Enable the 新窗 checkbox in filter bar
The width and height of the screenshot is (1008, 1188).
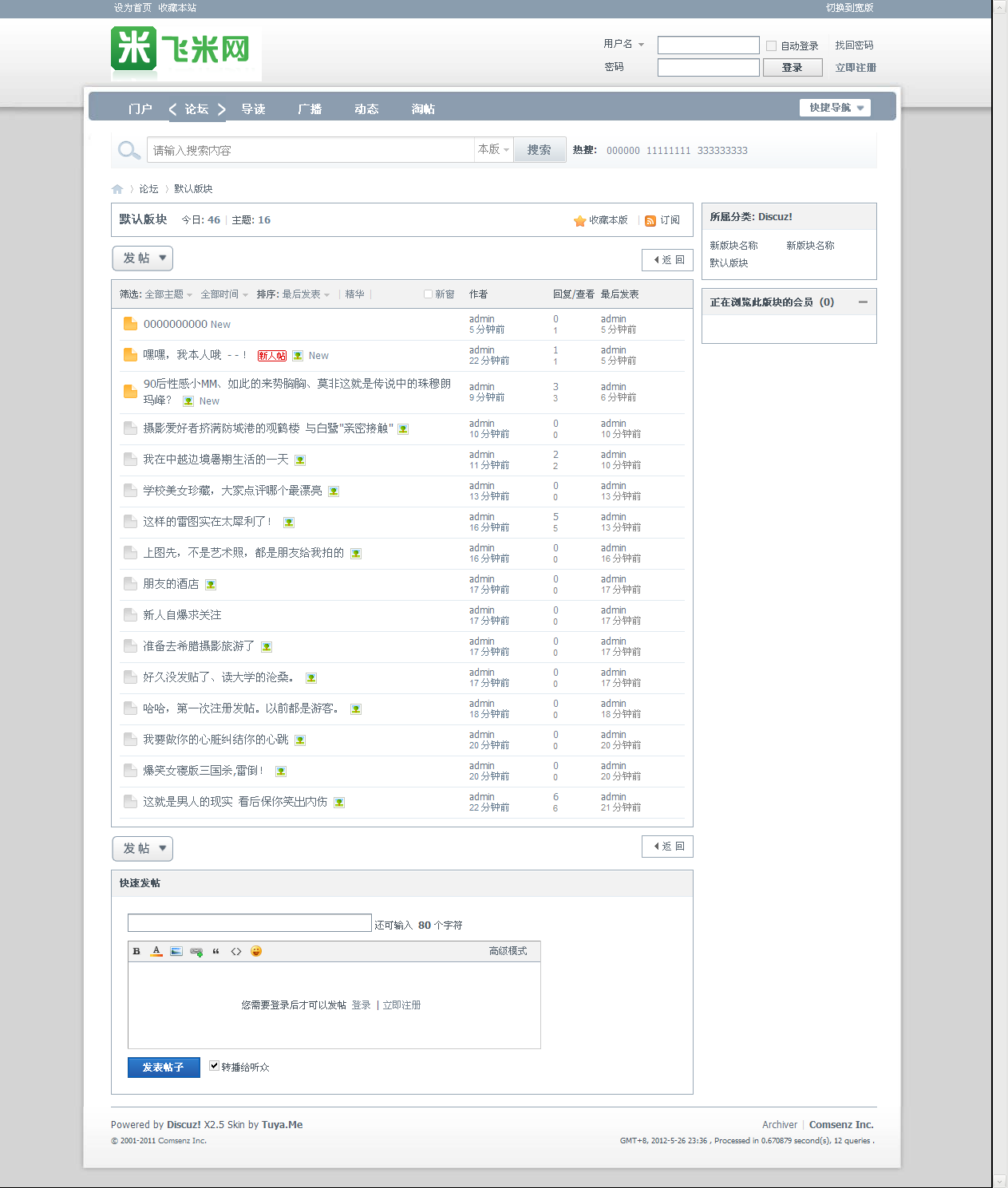point(429,294)
